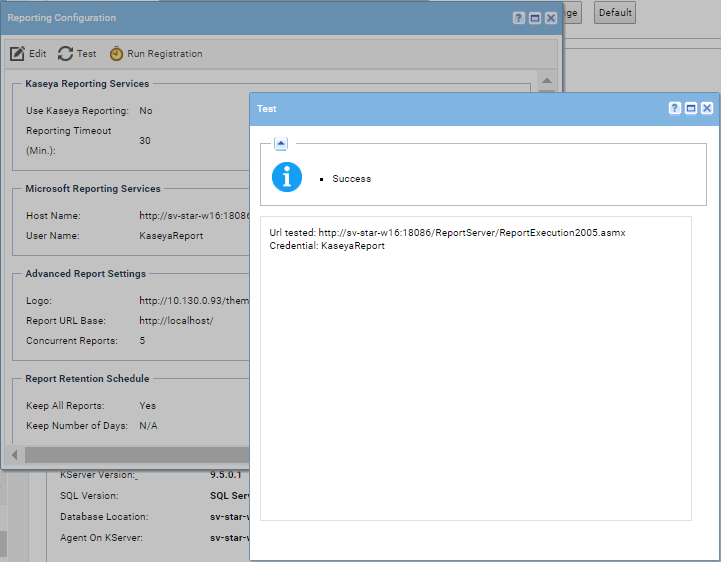This screenshot has height=562, width=721.
Task: Open help in Reporting Configuration window
Action: point(519,18)
